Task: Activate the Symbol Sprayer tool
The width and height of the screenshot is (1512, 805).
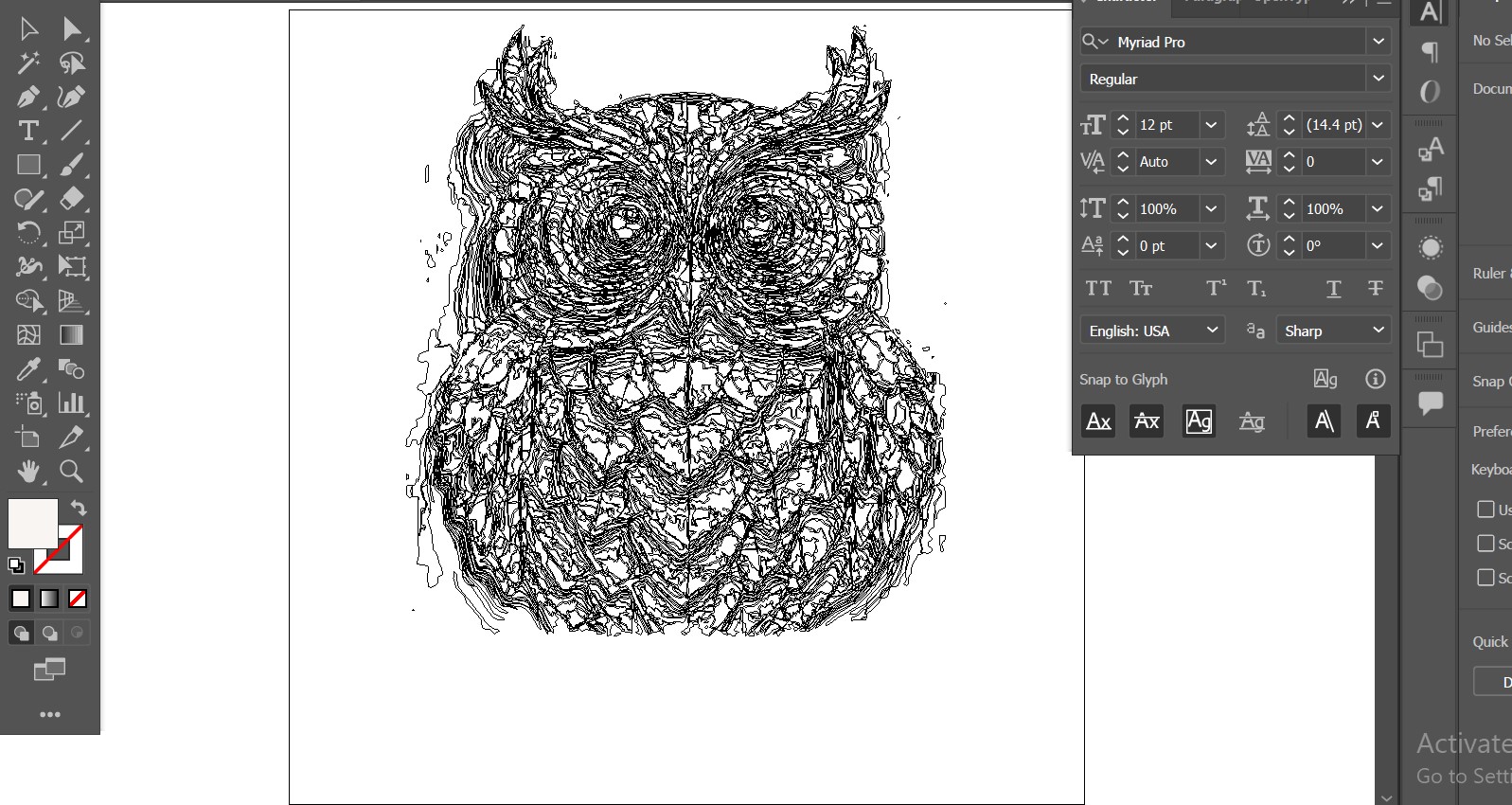Action: [x=28, y=403]
